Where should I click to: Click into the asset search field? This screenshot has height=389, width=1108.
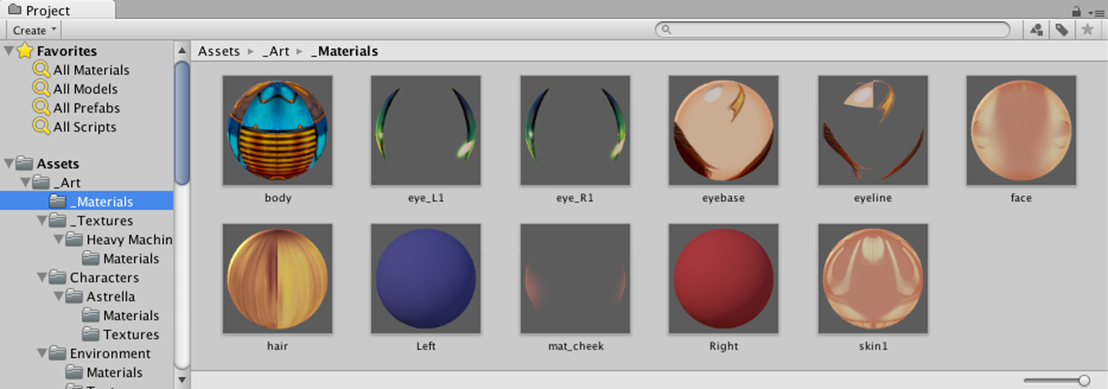832,30
